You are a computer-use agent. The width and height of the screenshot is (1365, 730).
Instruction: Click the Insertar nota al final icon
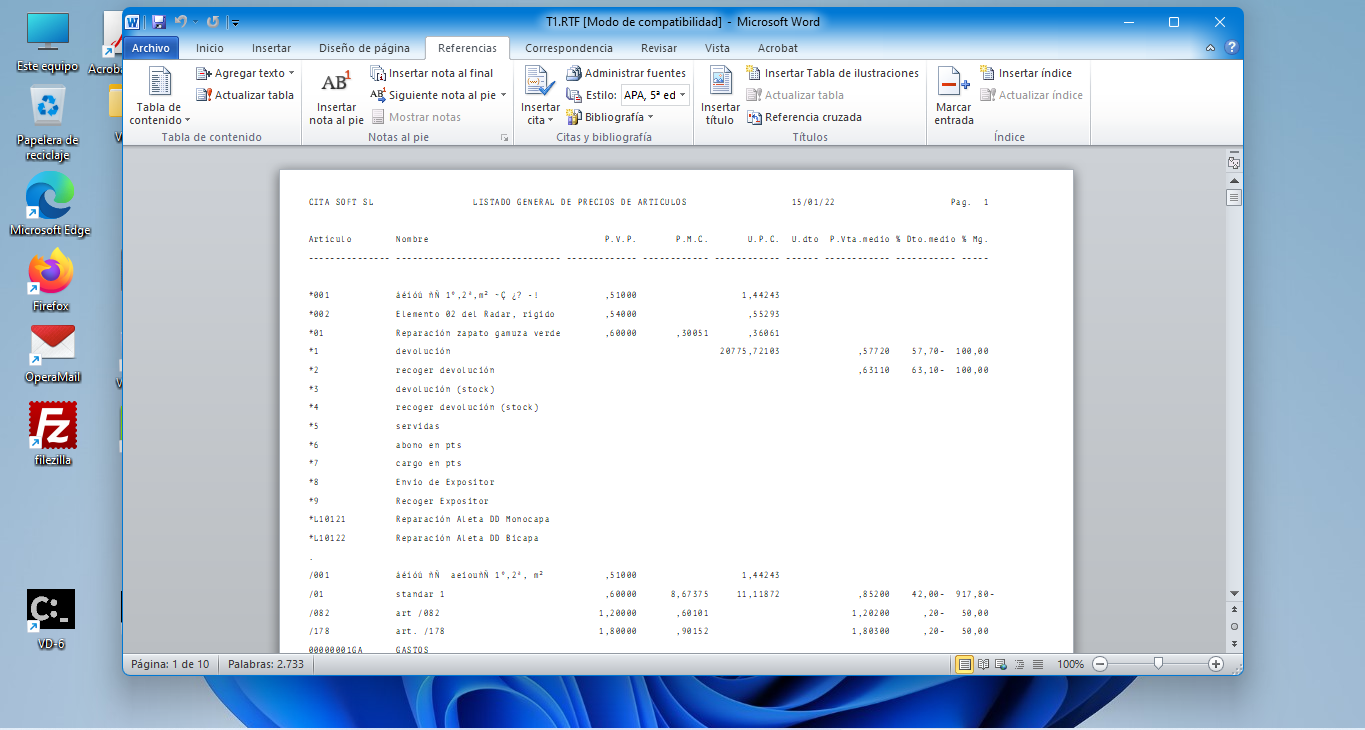[378, 73]
